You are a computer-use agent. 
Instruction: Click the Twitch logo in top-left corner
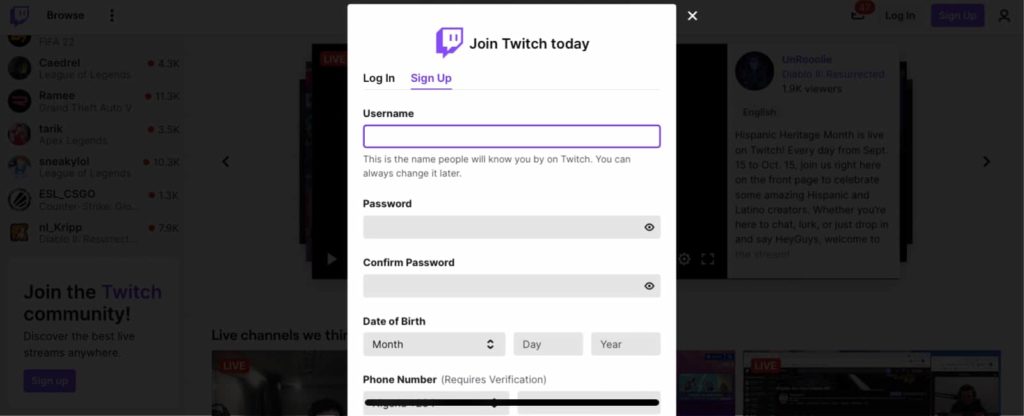coord(19,16)
